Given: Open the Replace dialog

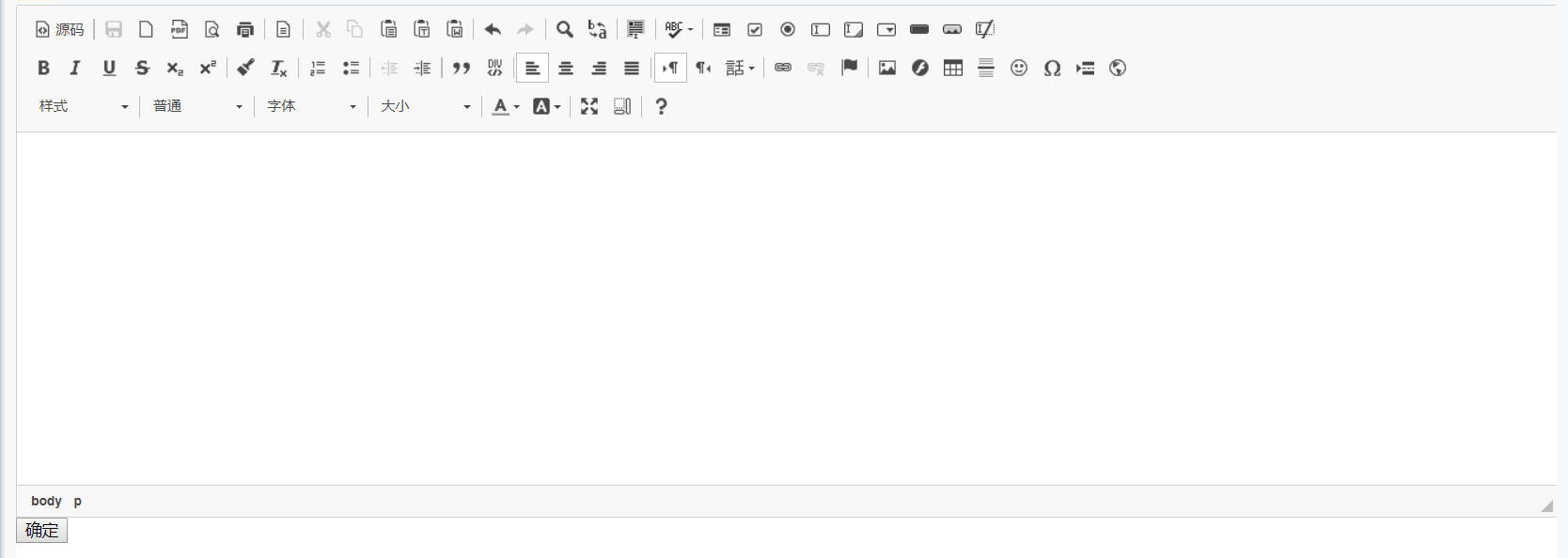Looking at the screenshot, I should pyautogui.click(x=598, y=30).
